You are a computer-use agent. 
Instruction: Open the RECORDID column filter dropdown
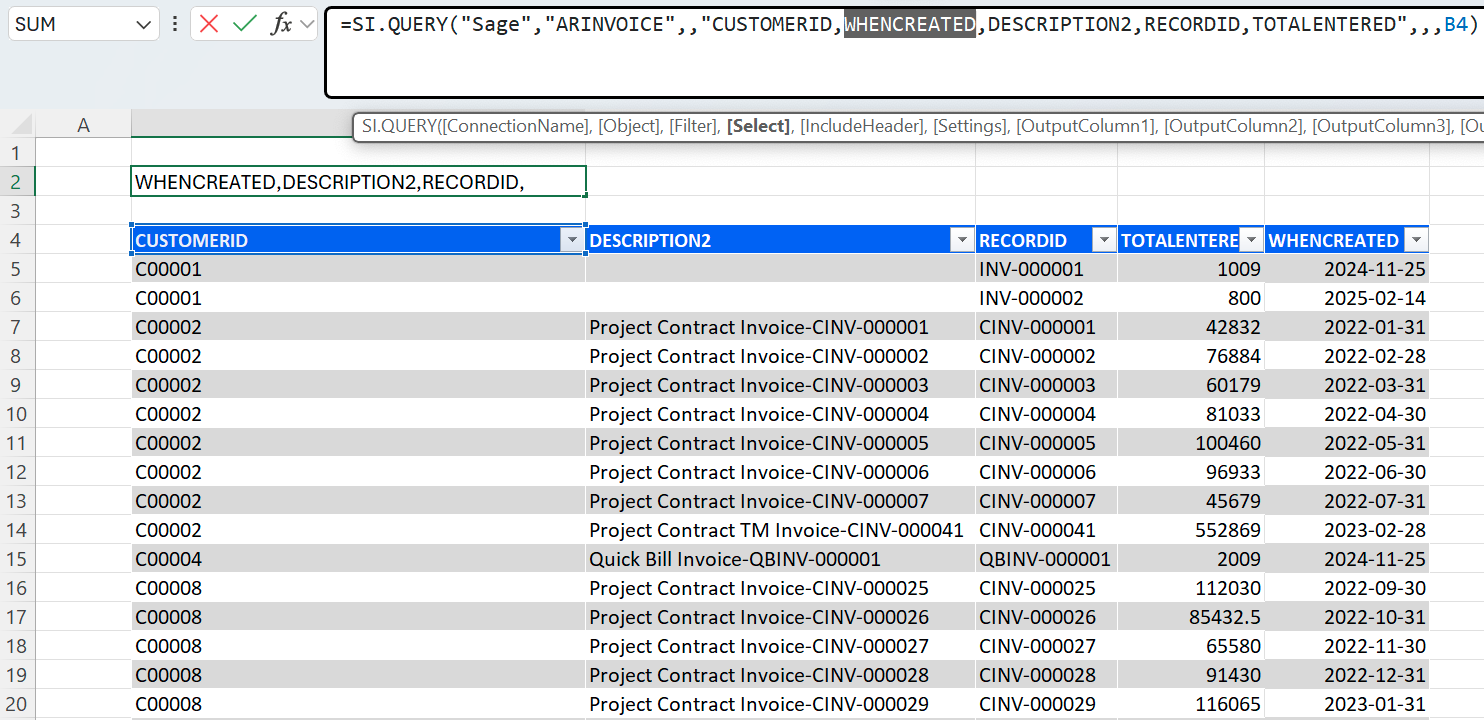pos(1104,240)
